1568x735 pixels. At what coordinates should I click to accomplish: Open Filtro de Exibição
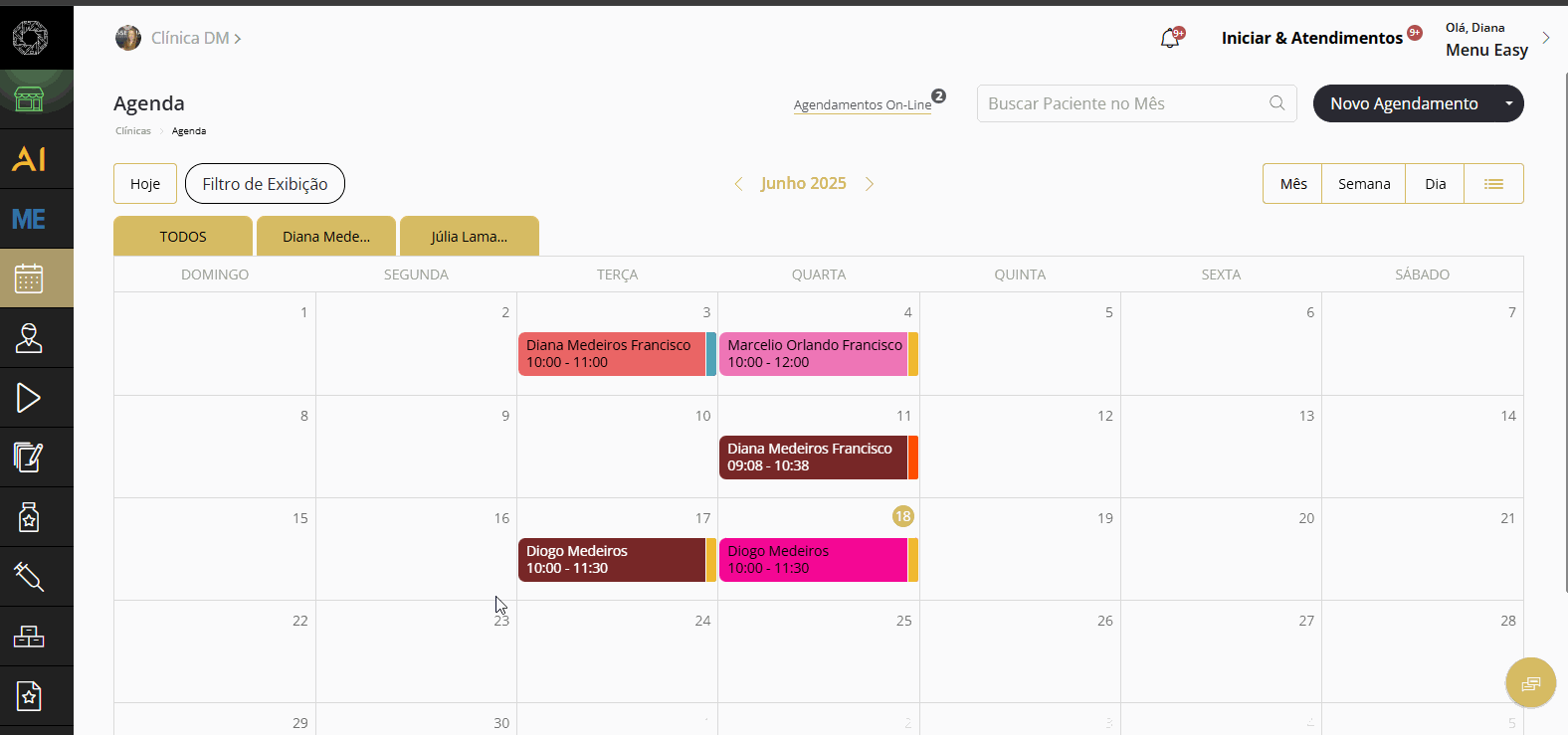(x=265, y=184)
